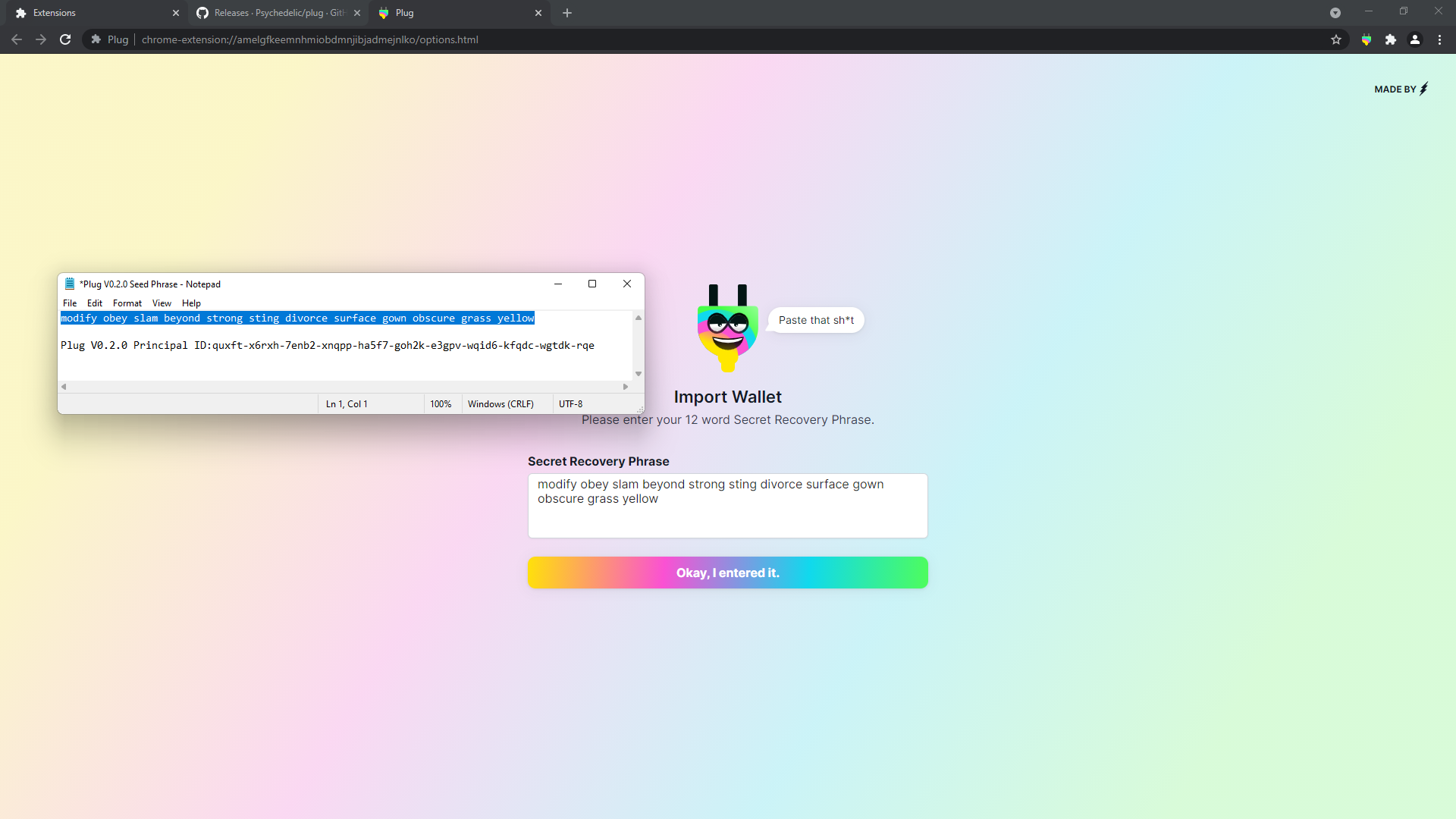Open the Chrome profile avatar

1415,39
